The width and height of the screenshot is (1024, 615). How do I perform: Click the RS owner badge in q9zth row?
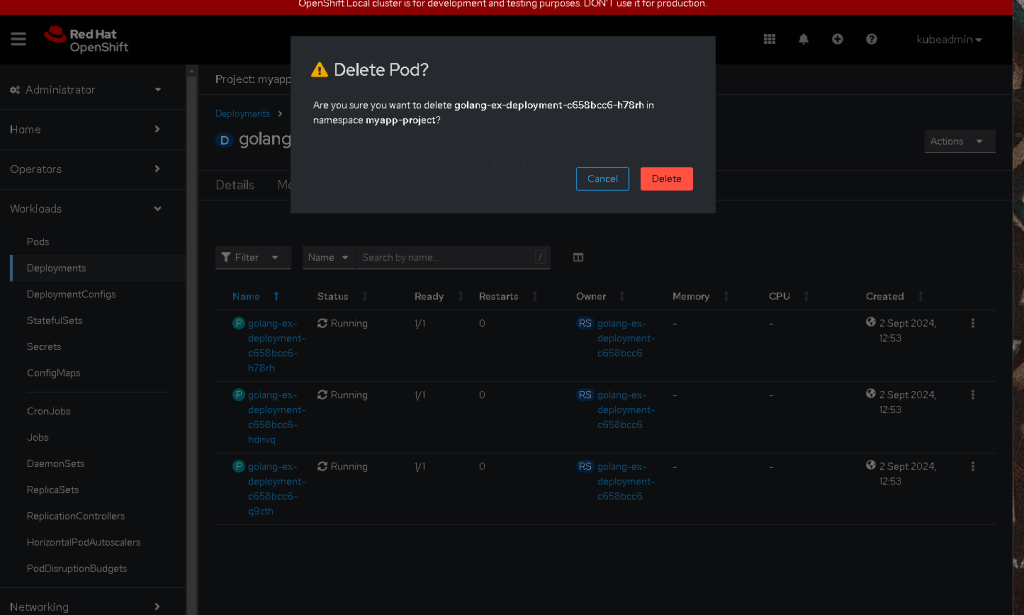[584, 466]
